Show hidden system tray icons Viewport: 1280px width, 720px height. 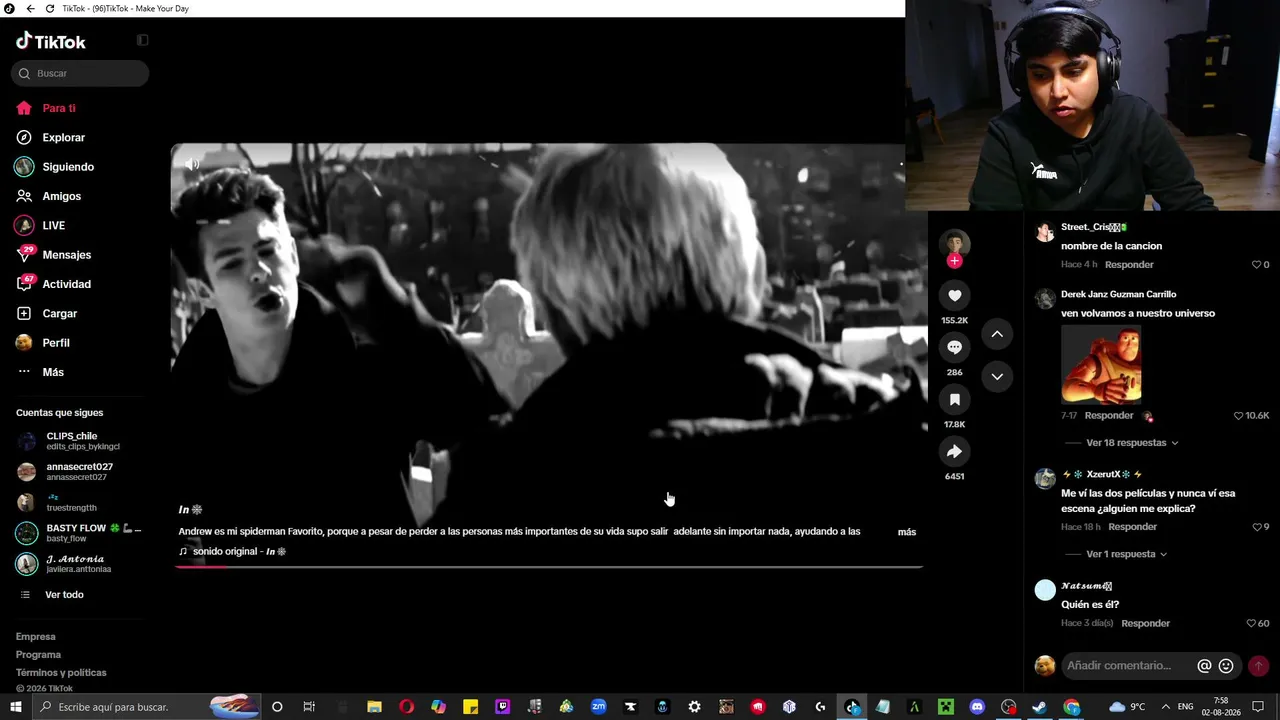click(1164, 707)
